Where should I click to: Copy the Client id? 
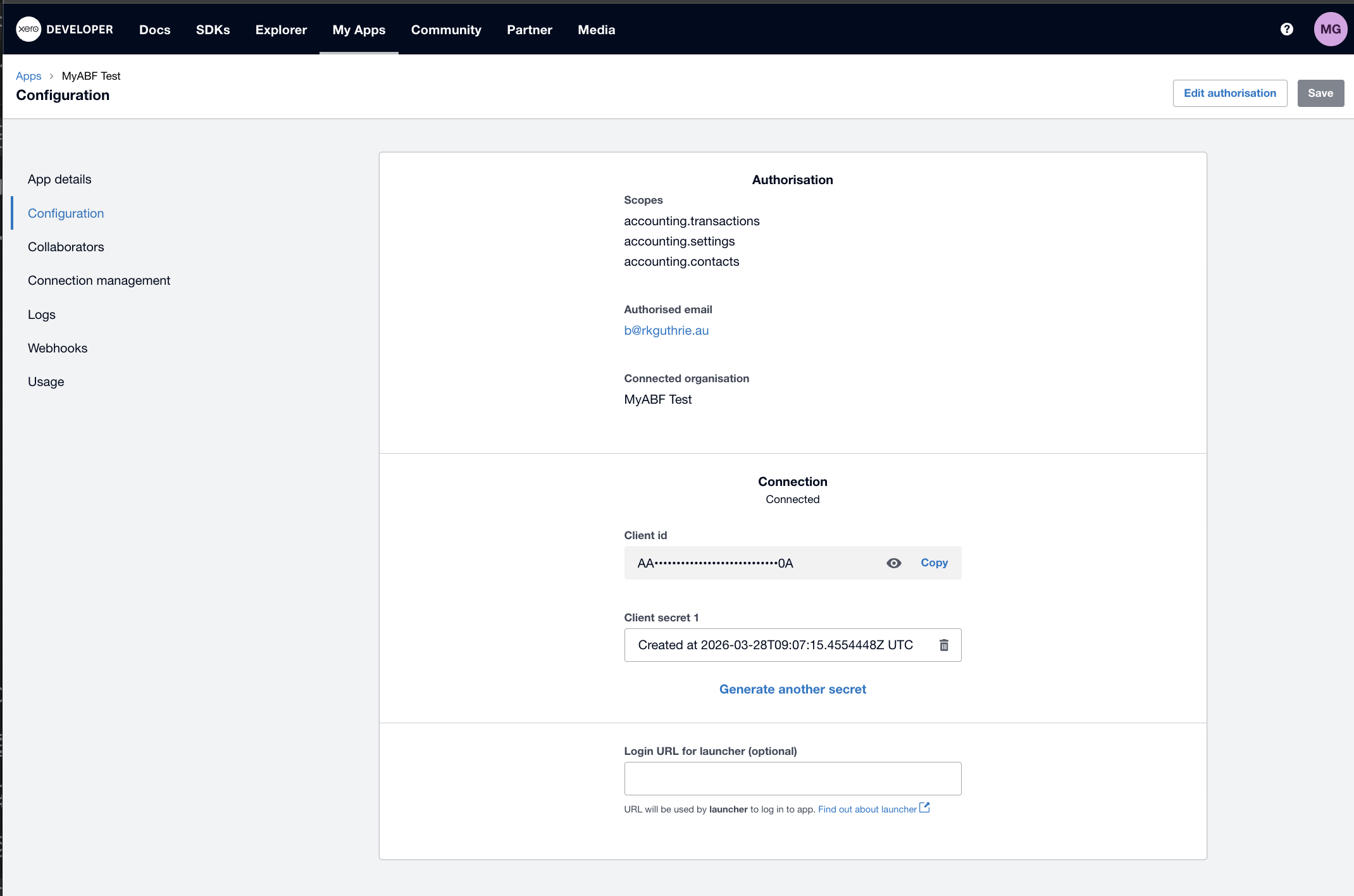tap(934, 563)
